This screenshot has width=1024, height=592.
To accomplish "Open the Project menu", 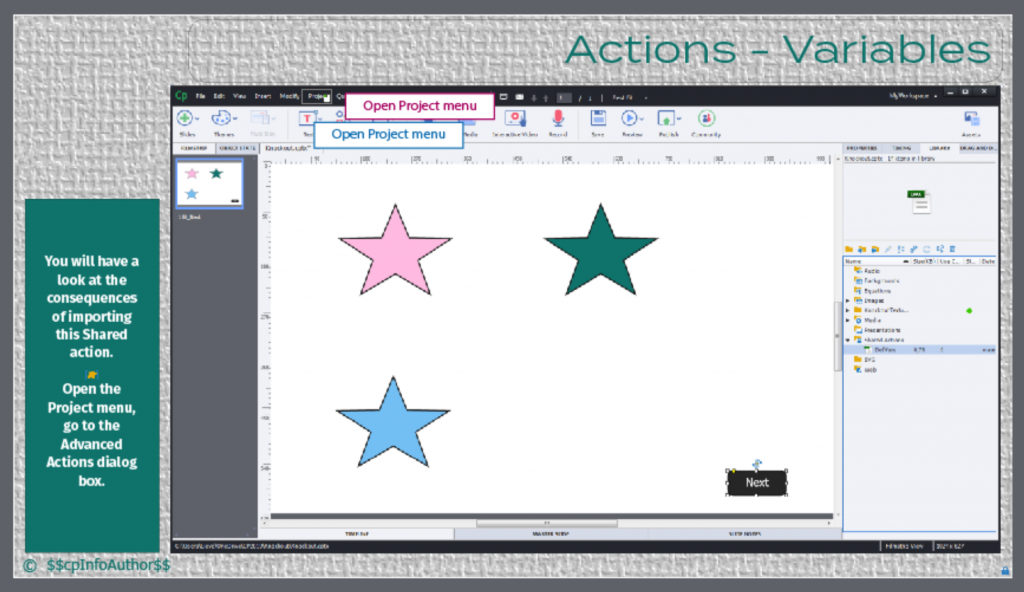I will tap(318, 97).
